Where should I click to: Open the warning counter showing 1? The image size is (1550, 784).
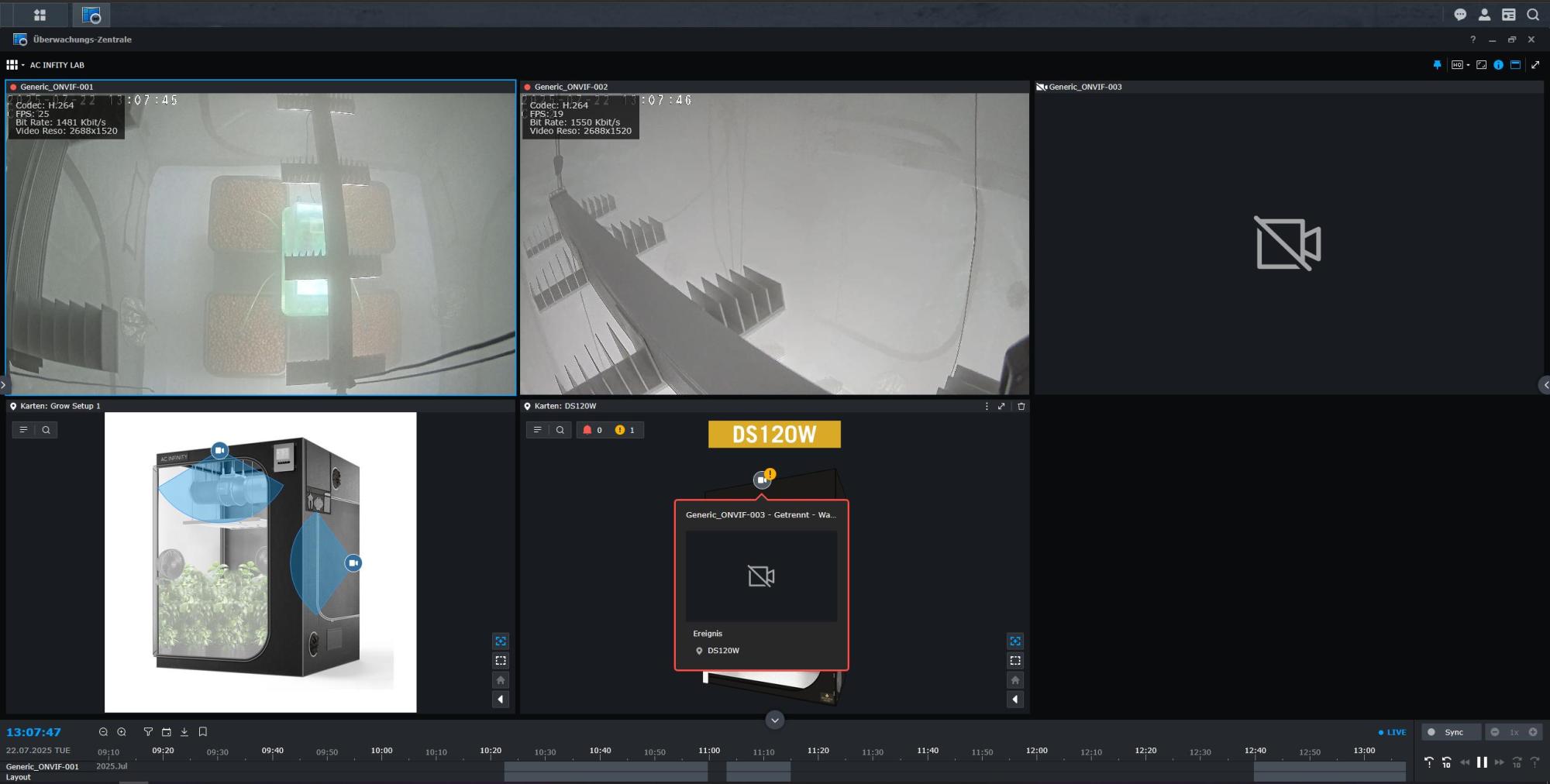[625, 430]
